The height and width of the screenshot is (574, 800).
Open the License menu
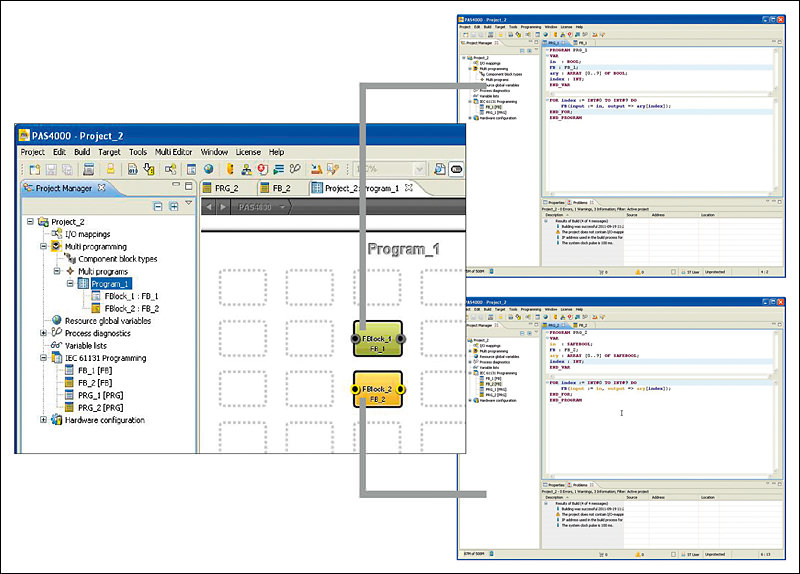pos(248,152)
